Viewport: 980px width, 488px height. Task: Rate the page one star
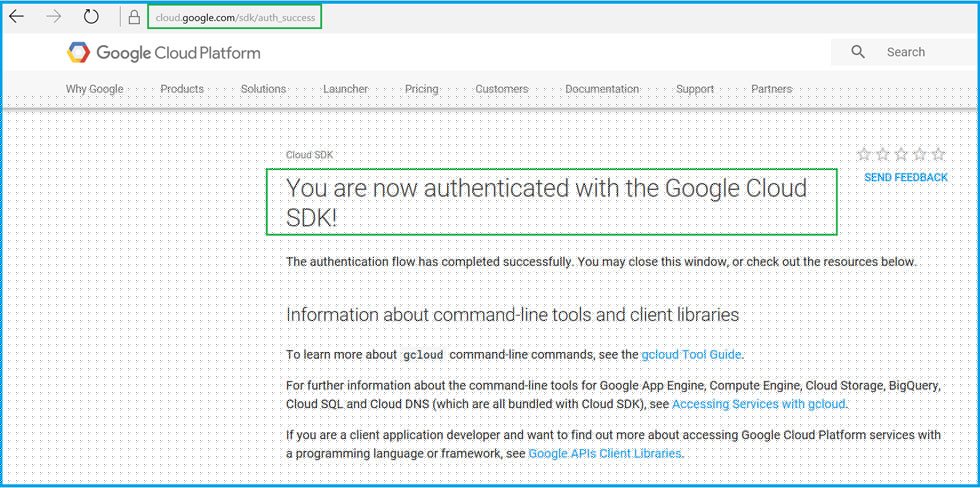[864, 154]
